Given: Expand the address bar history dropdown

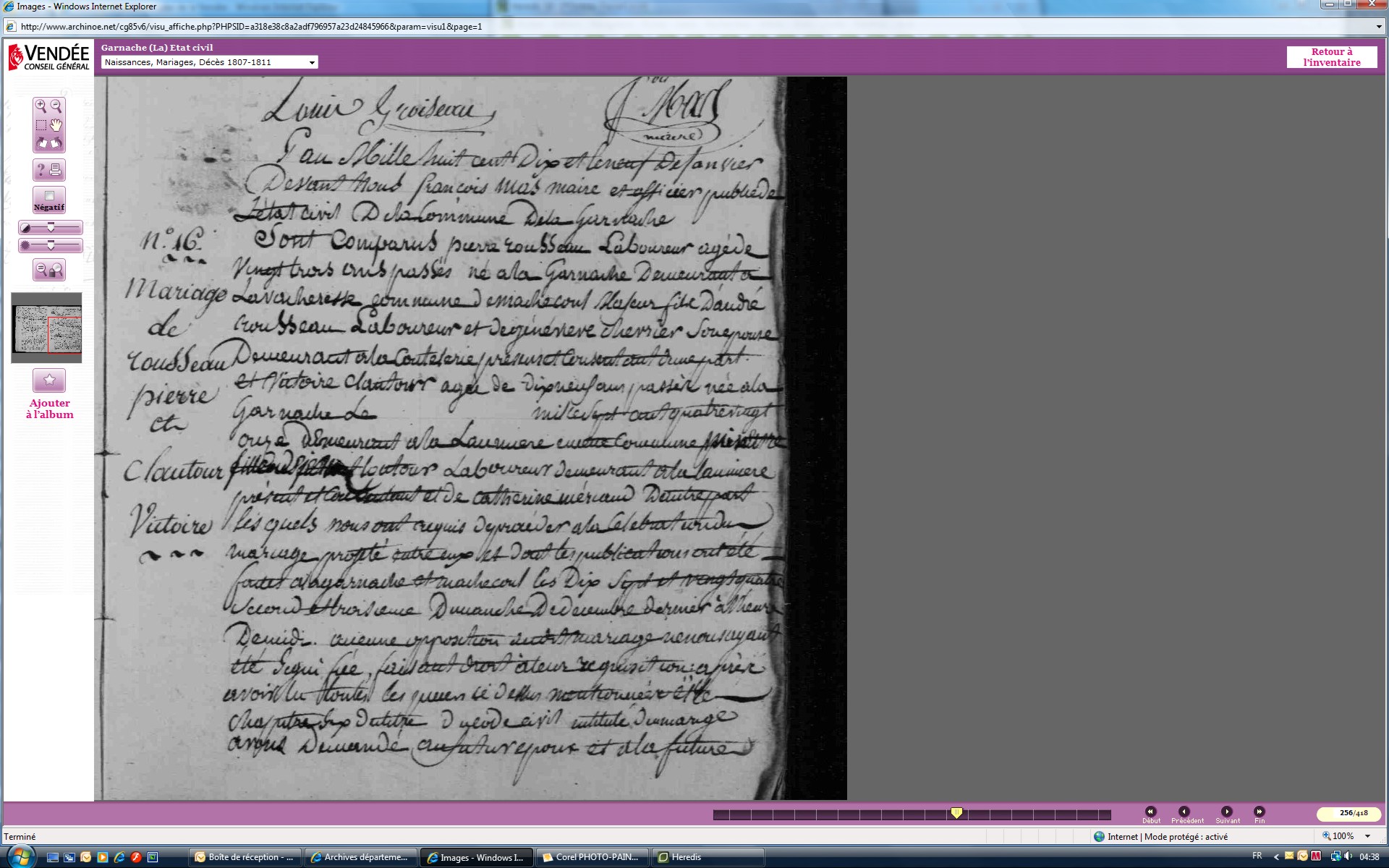Looking at the screenshot, I should point(1379,27).
